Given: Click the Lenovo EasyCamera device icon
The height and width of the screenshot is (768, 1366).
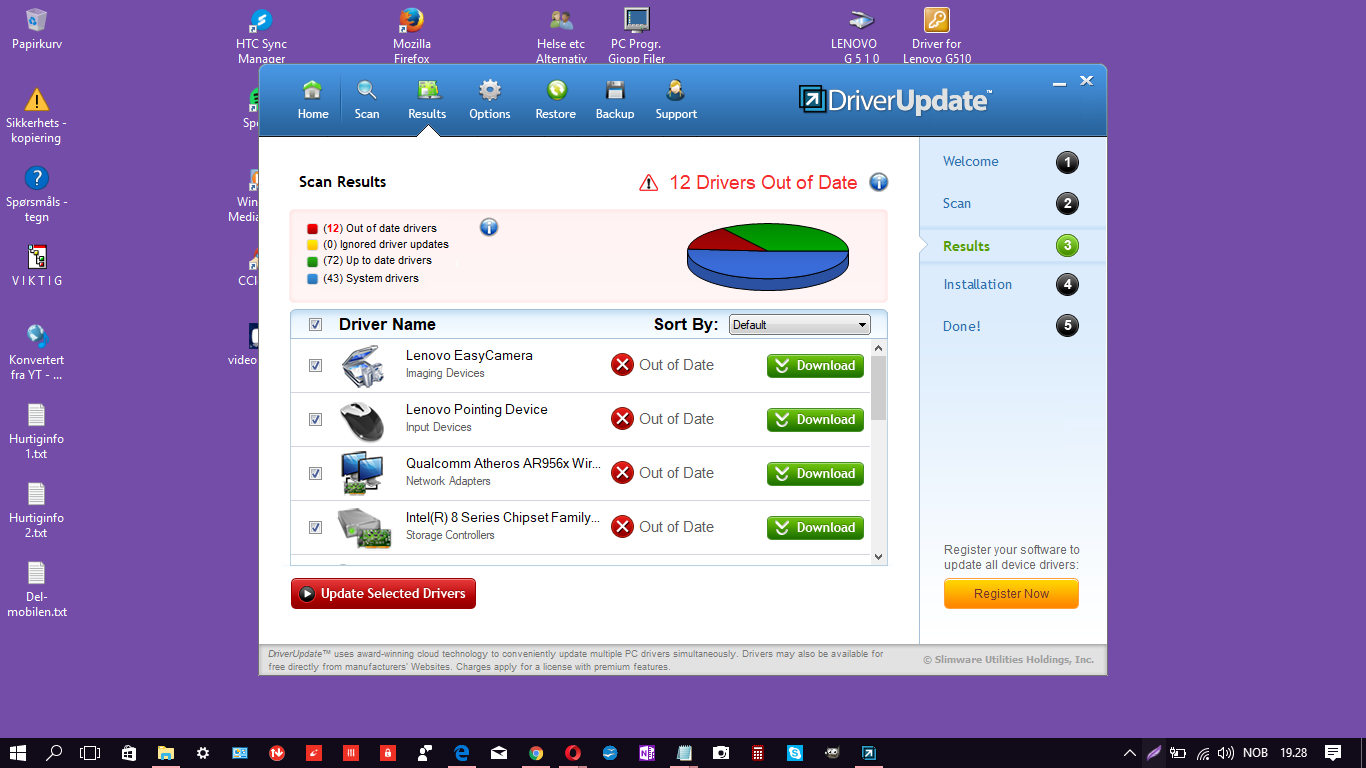Looking at the screenshot, I should pyautogui.click(x=361, y=366).
